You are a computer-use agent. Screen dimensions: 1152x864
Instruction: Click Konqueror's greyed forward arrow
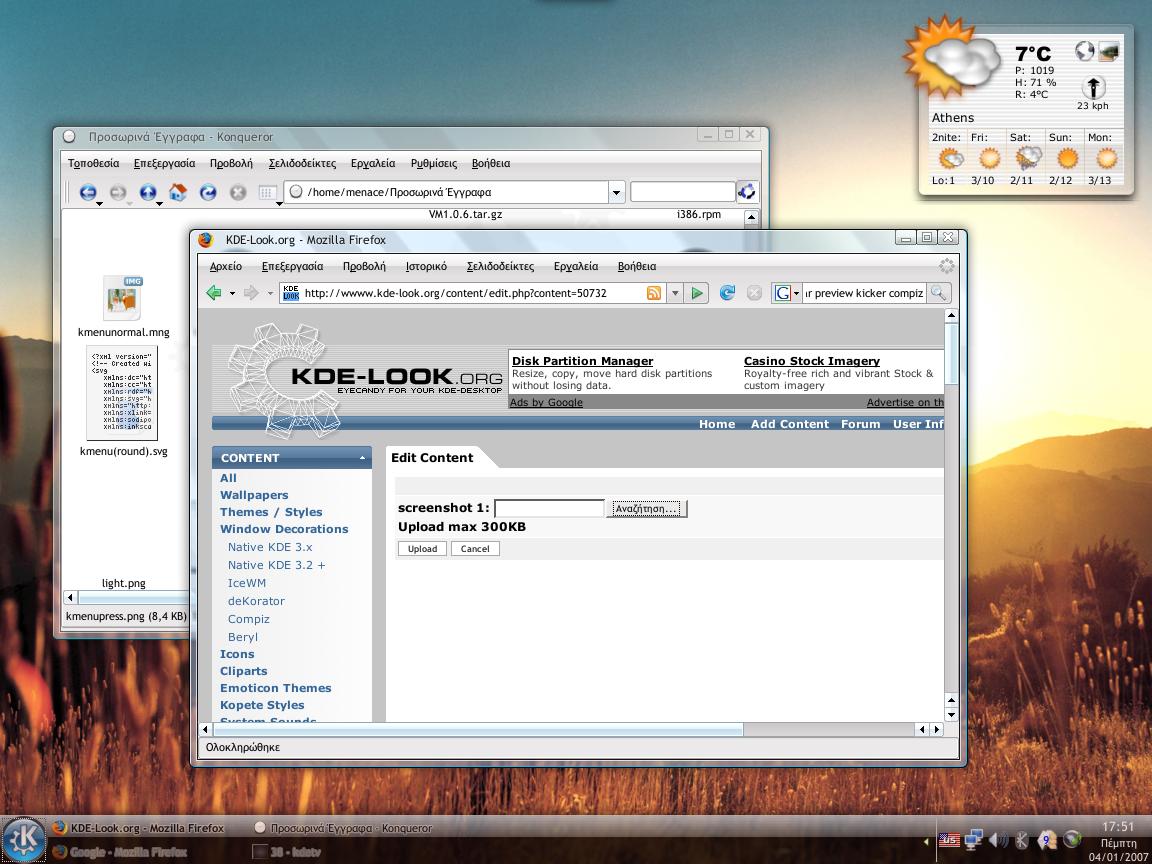coord(118,192)
